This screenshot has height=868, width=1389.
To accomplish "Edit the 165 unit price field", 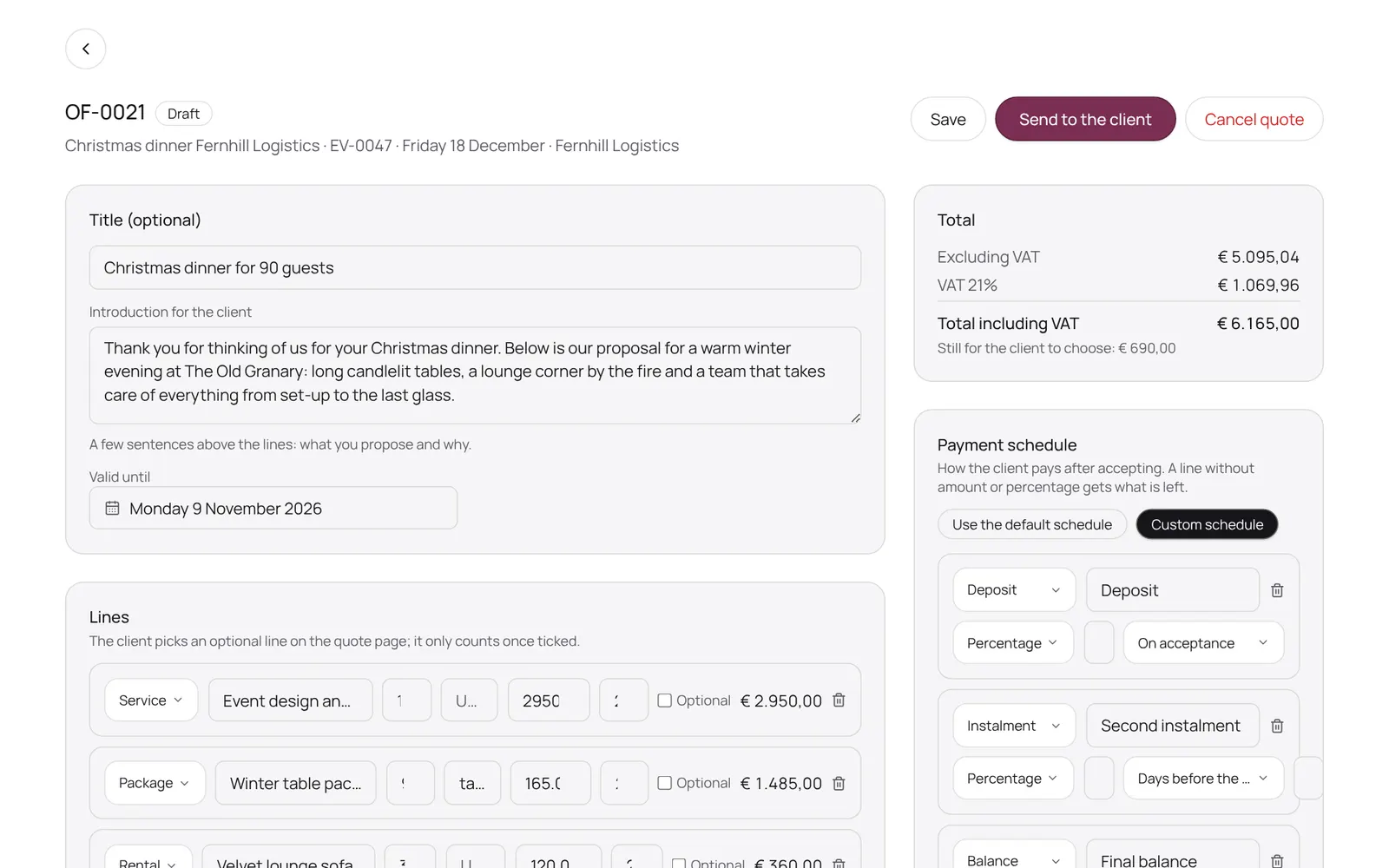I will tap(550, 783).
